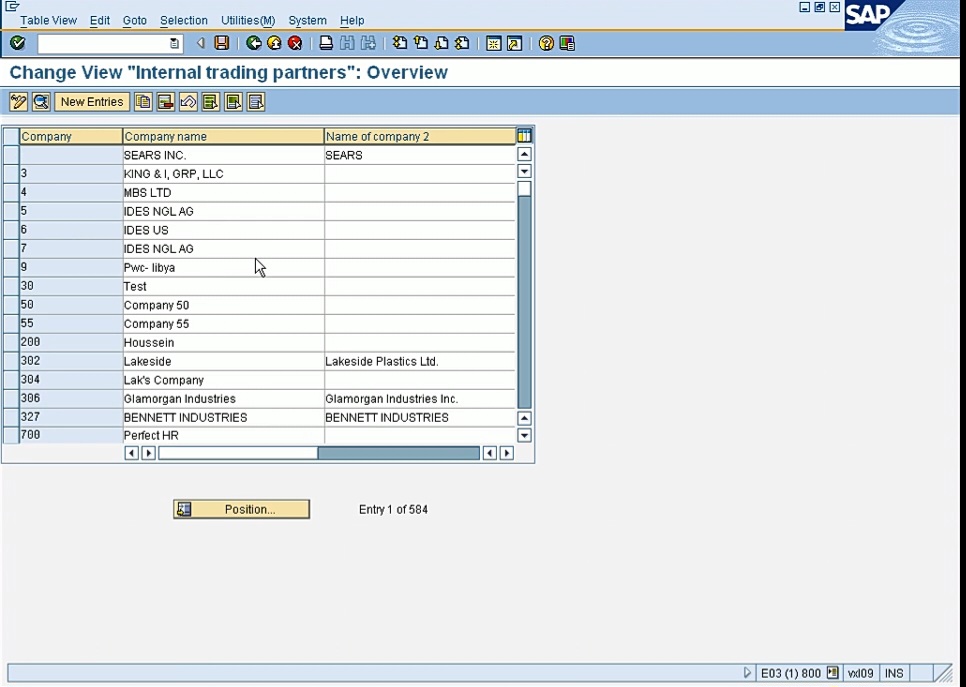966x687 pixels.
Task: Jump to first page icon
Action: coord(400,43)
